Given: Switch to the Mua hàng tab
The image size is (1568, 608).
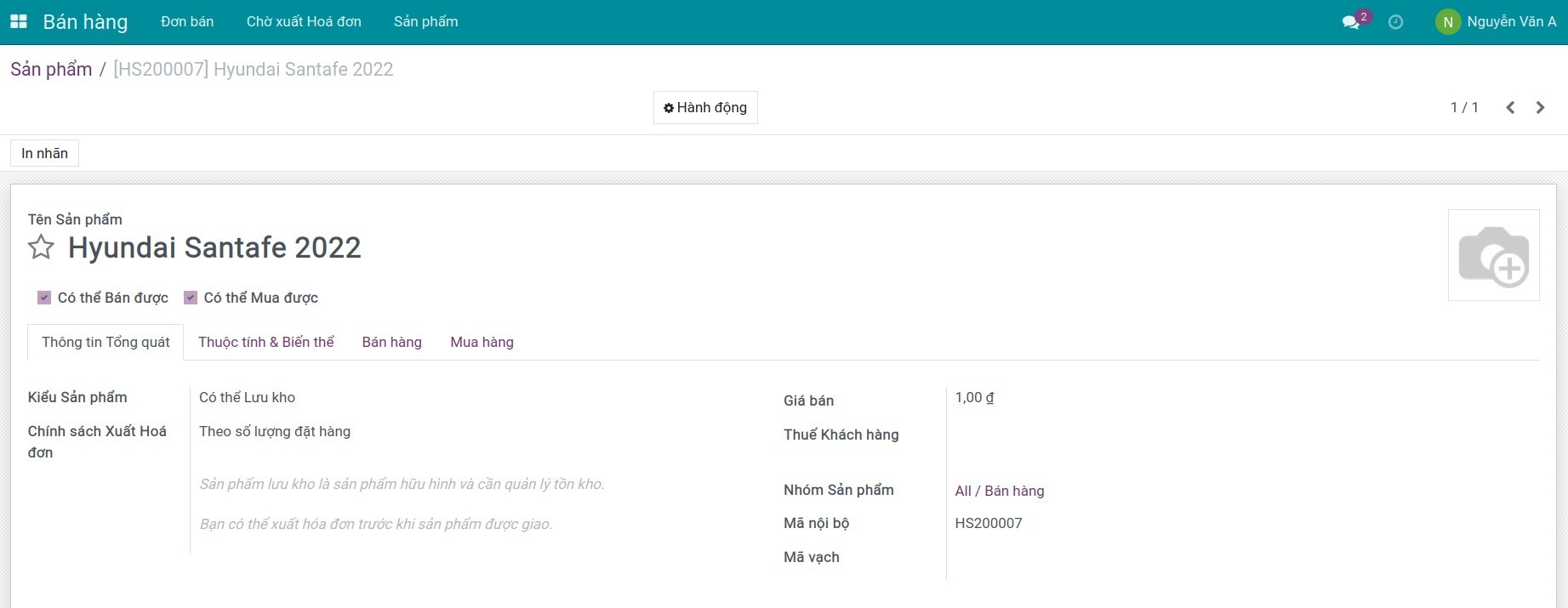Looking at the screenshot, I should (x=482, y=342).
